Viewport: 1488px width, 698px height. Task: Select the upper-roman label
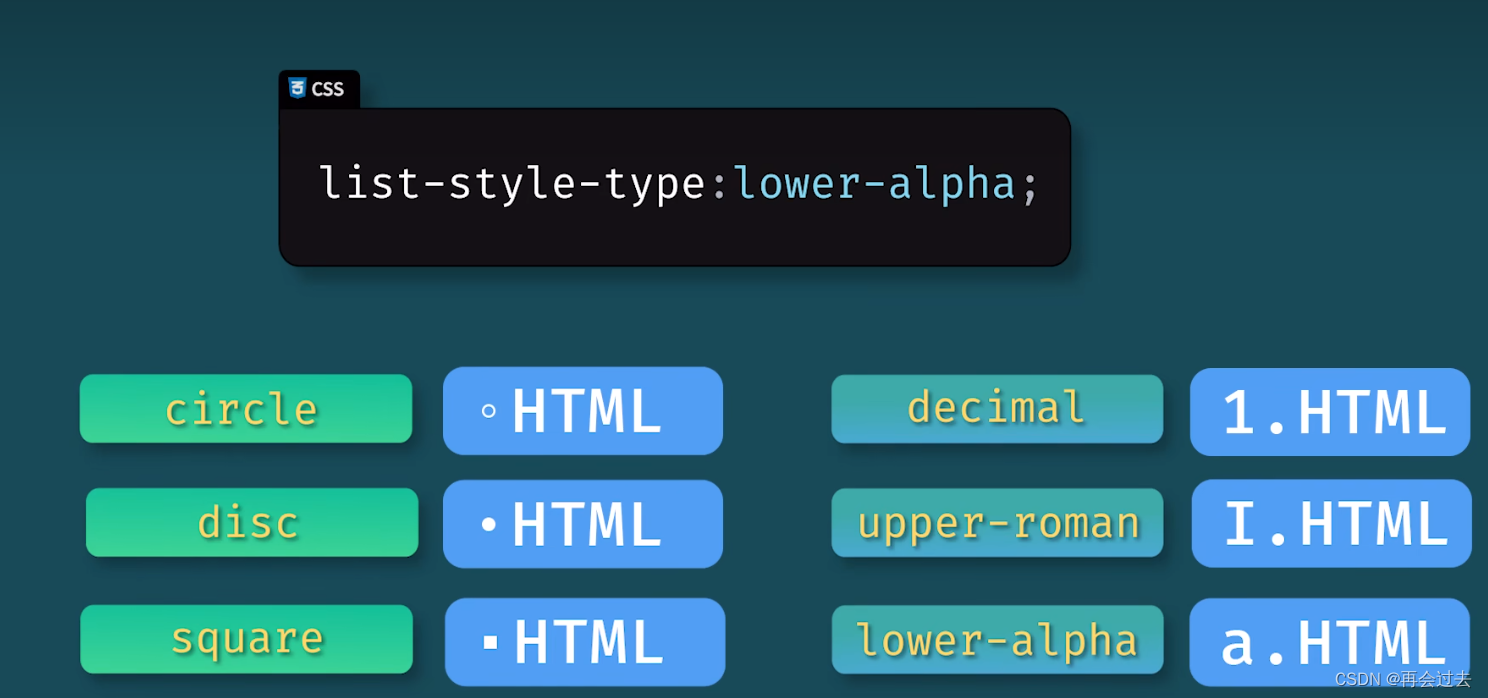pos(998,522)
